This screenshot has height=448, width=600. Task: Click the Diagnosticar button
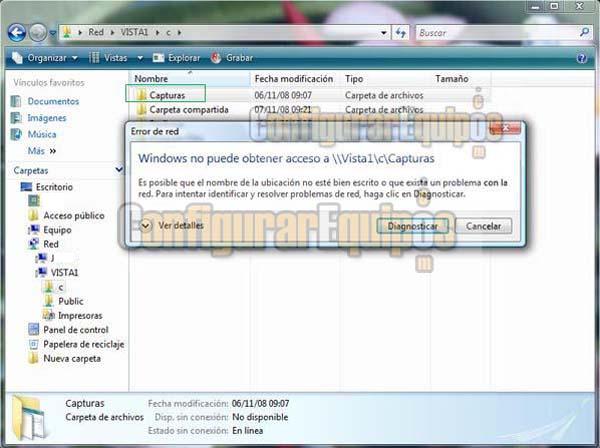click(412, 226)
